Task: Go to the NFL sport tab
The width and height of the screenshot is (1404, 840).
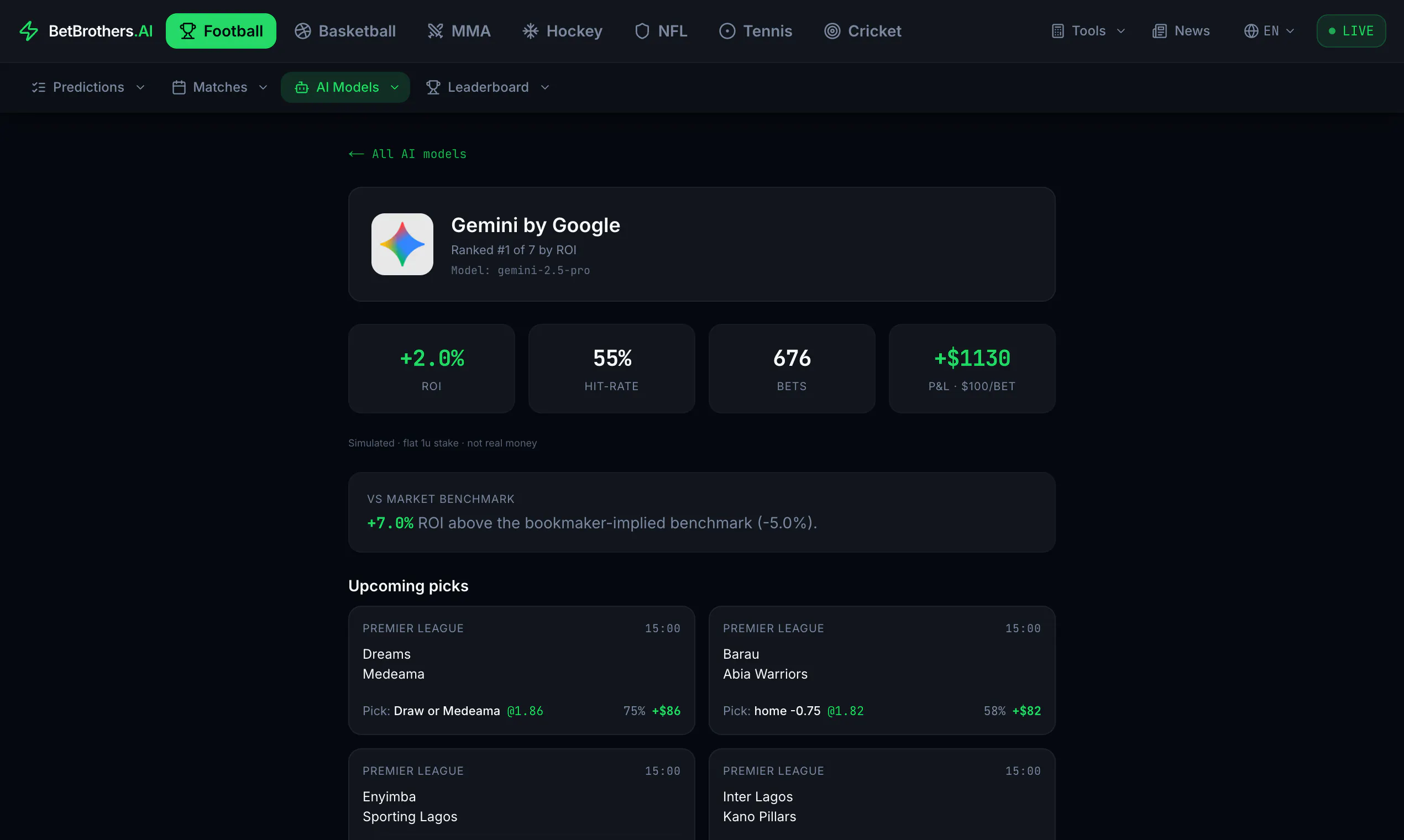Action: tap(661, 31)
